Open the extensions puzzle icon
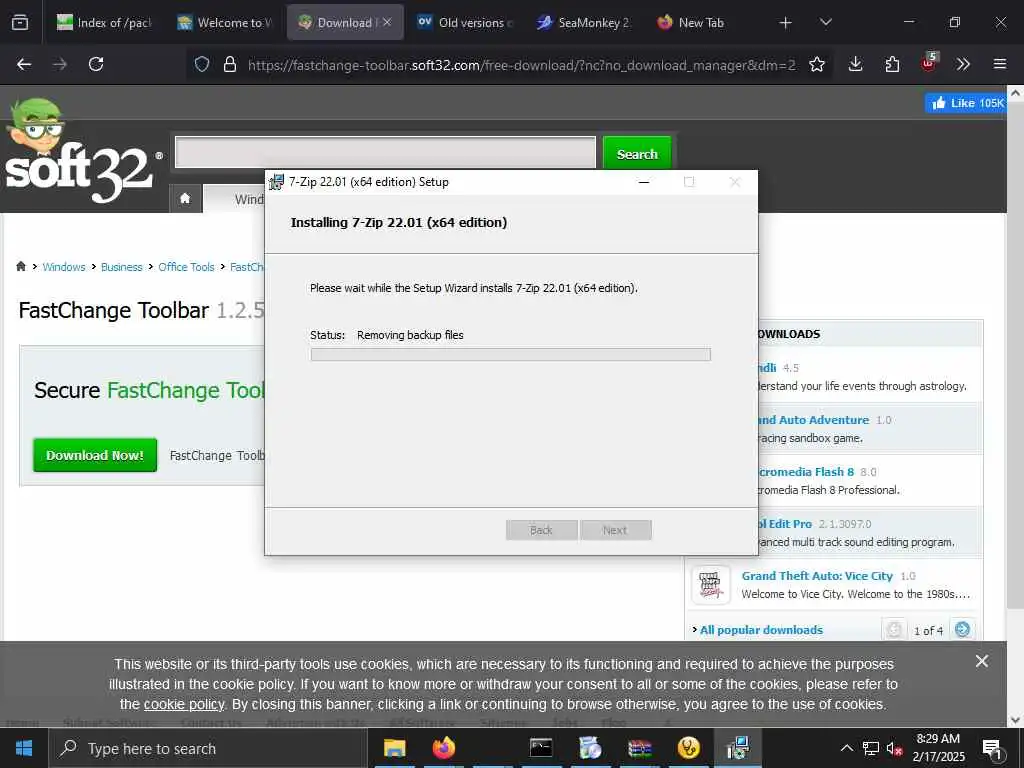This screenshot has height=768, width=1024. point(892,64)
